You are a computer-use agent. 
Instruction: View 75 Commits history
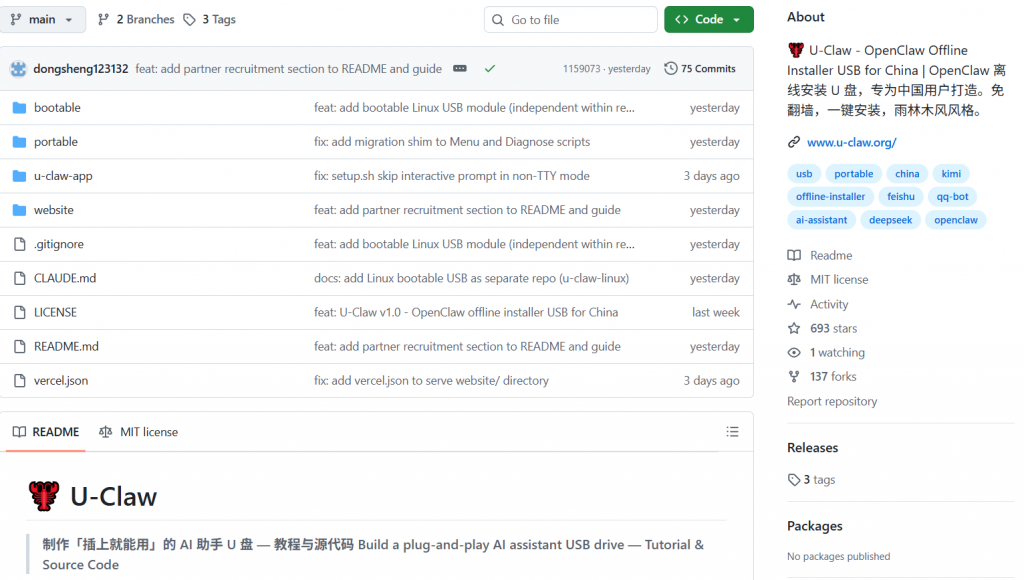pyautogui.click(x=700, y=69)
